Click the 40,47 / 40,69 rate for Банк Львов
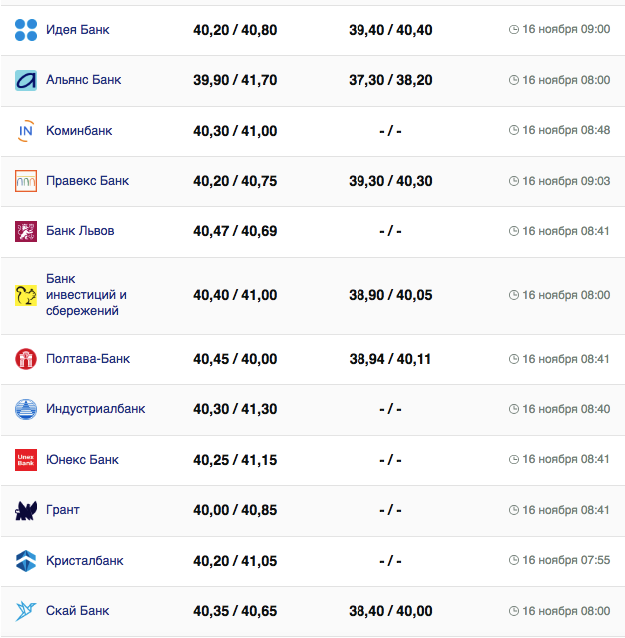The height and width of the screenshot is (638, 625). [235, 231]
